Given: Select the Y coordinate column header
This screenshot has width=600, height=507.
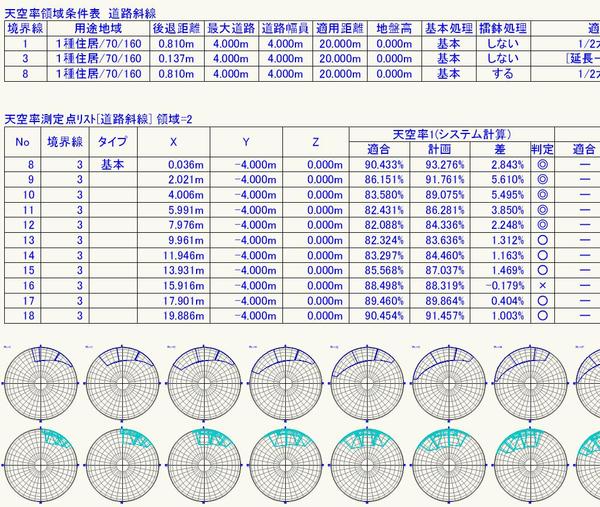Looking at the screenshot, I should click(246, 142).
